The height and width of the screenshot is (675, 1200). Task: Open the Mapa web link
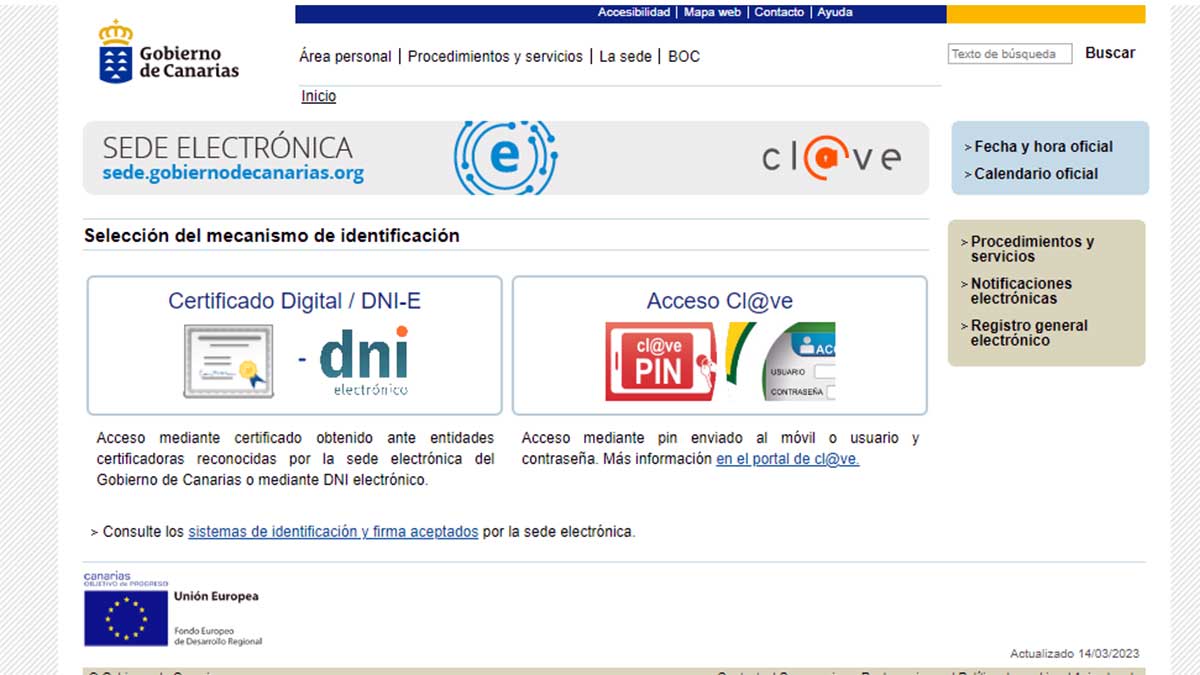pos(712,13)
